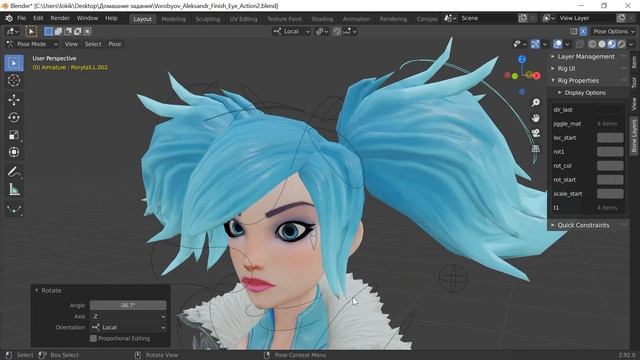Viewport: 640px width, 360px height.
Task: Click the green Y axis gizmo ball
Action: (x=515, y=76)
